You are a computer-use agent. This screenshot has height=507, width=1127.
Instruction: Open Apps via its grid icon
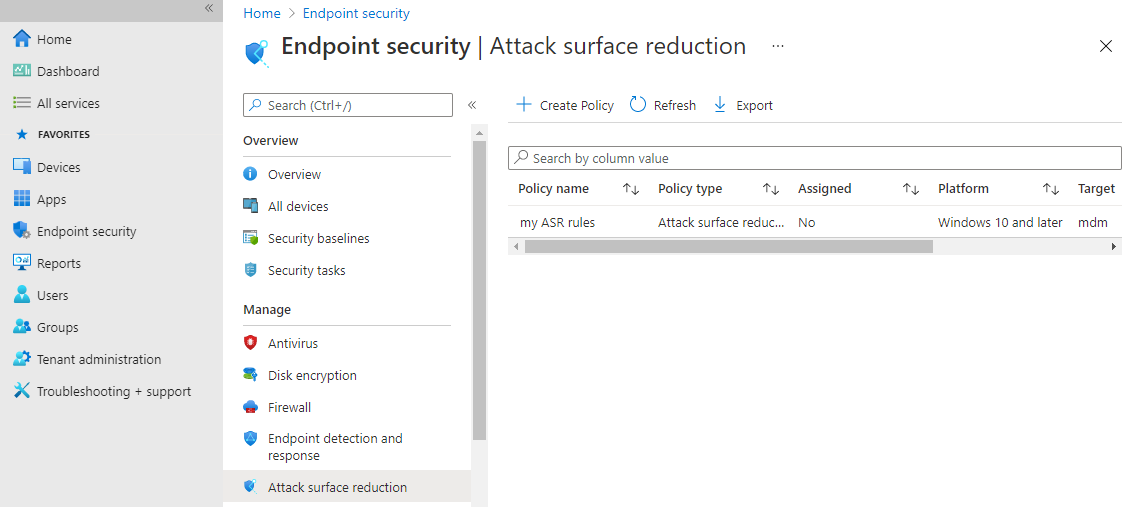point(22,199)
